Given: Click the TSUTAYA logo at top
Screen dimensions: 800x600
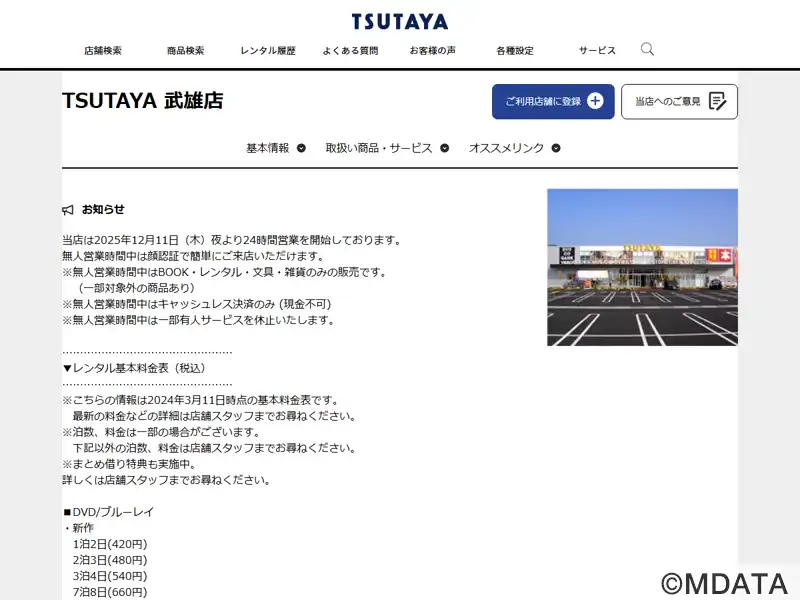Looking at the screenshot, I should click(399, 22).
